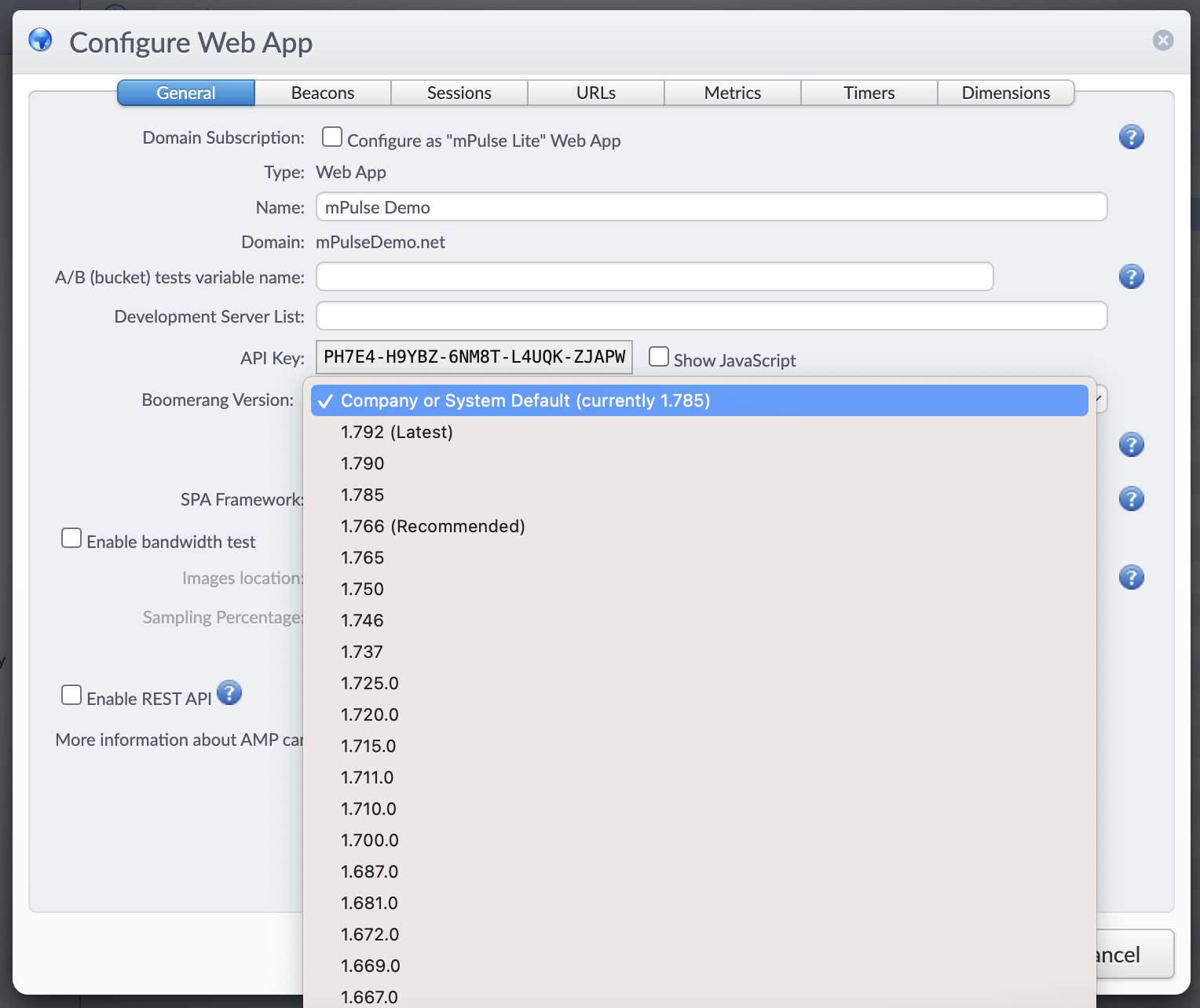Click help icon next to SPA Framework row
The image size is (1200, 1008).
tap(1131, 499)
